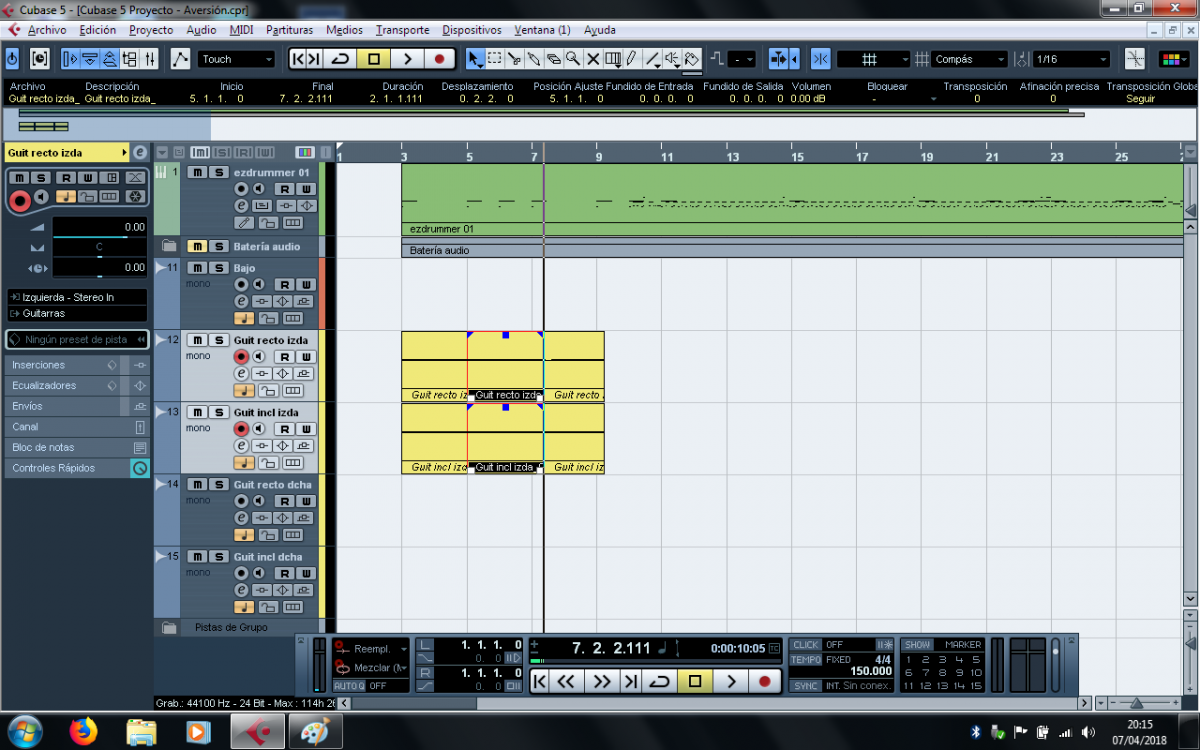
Task: Open Firefox from the taskbar
Action: point(85,731)
